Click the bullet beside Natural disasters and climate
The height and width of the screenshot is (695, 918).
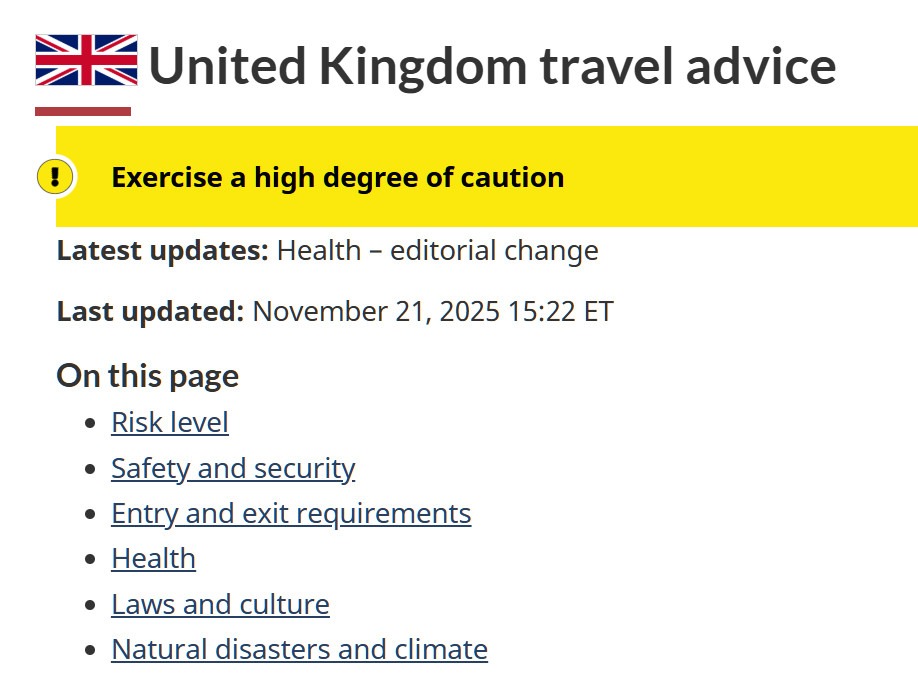[x=91, y=651]
